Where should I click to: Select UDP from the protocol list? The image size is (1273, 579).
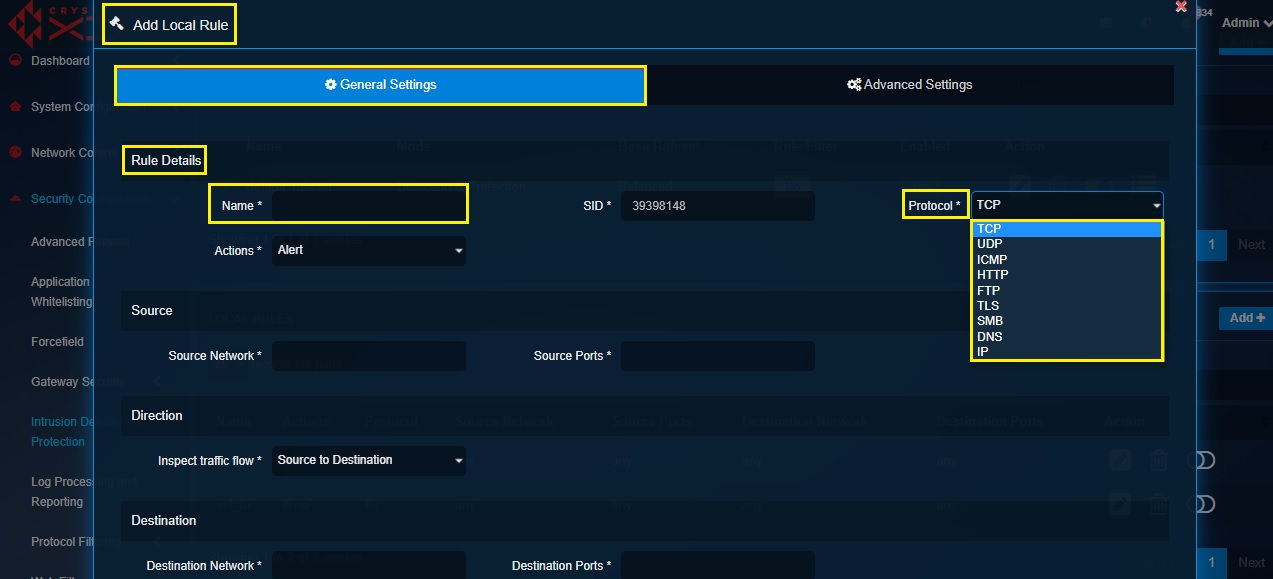click(1067, 244)
